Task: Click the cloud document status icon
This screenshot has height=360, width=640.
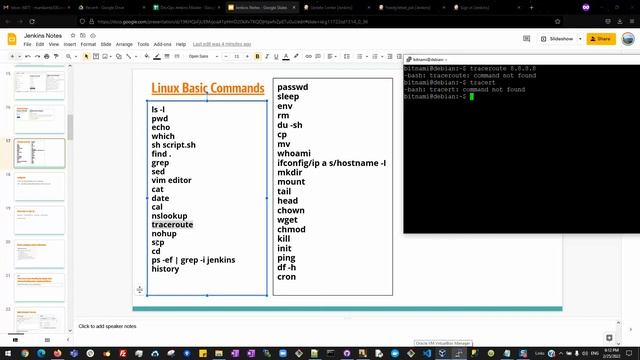Action: [x=93, y=36]
